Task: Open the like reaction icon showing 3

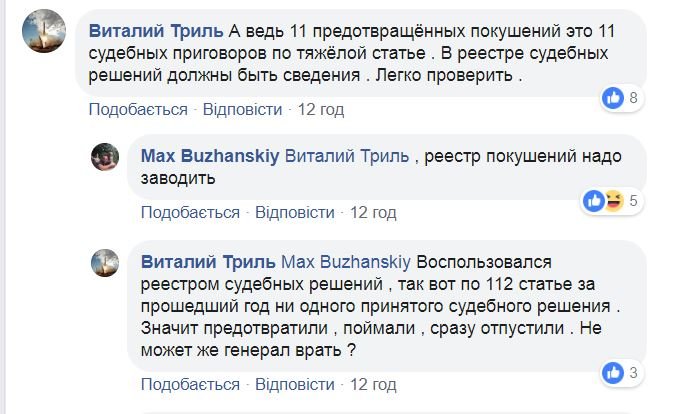Action: [x=614, y=373]
